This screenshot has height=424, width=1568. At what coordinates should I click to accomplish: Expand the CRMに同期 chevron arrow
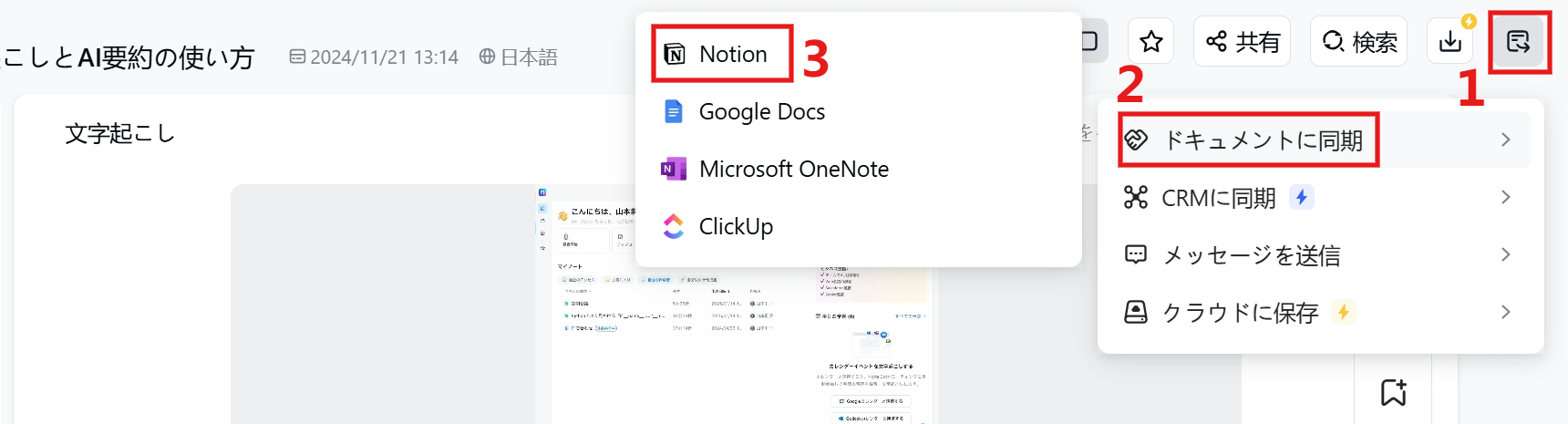pyautogui.click(x=1506, y=197)
